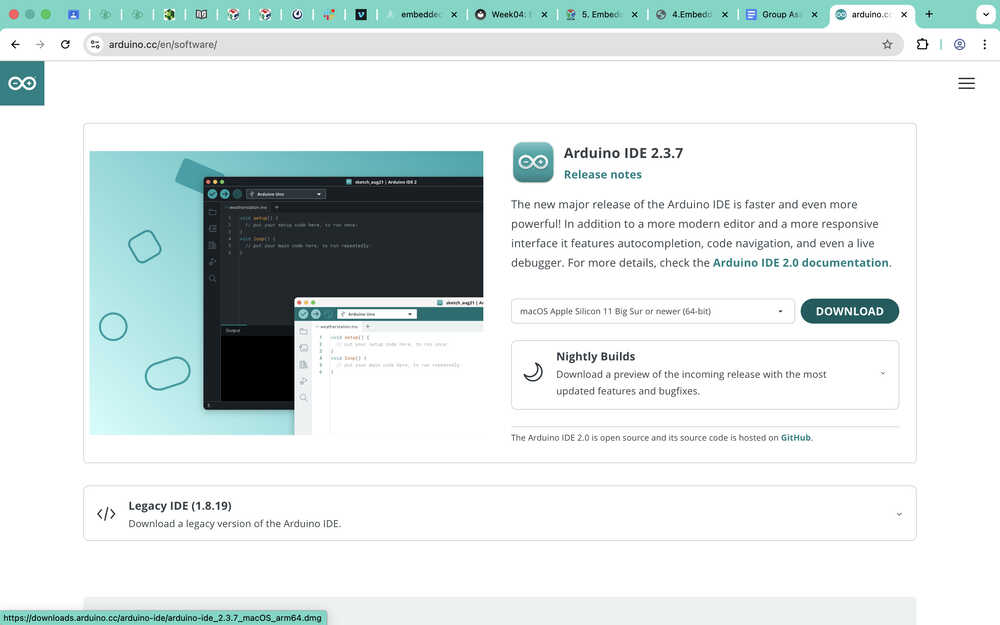
Task: Switch to the Group Assignment tab
Action: click(x=778, y=15)
